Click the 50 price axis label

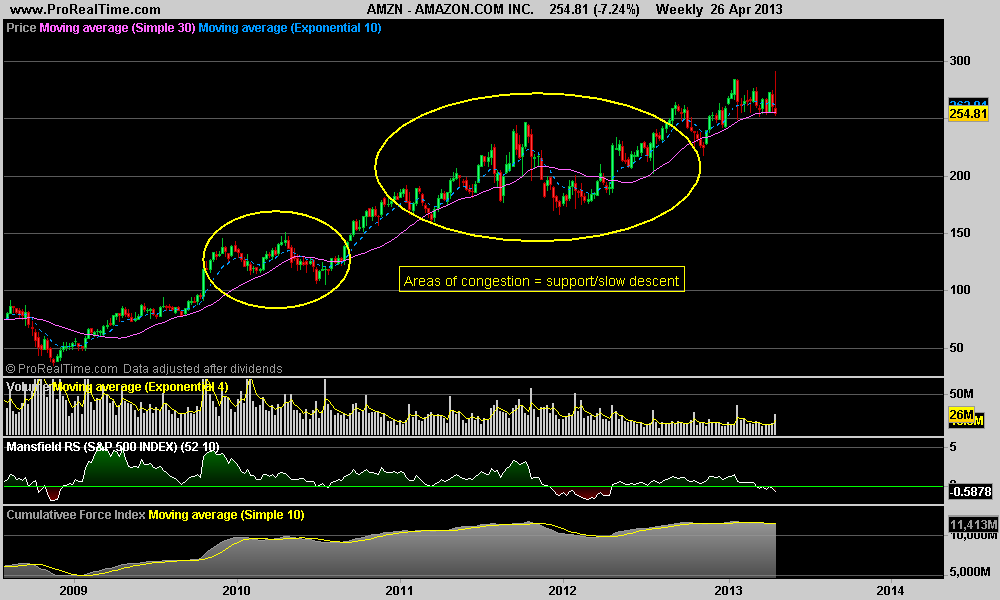957,348
